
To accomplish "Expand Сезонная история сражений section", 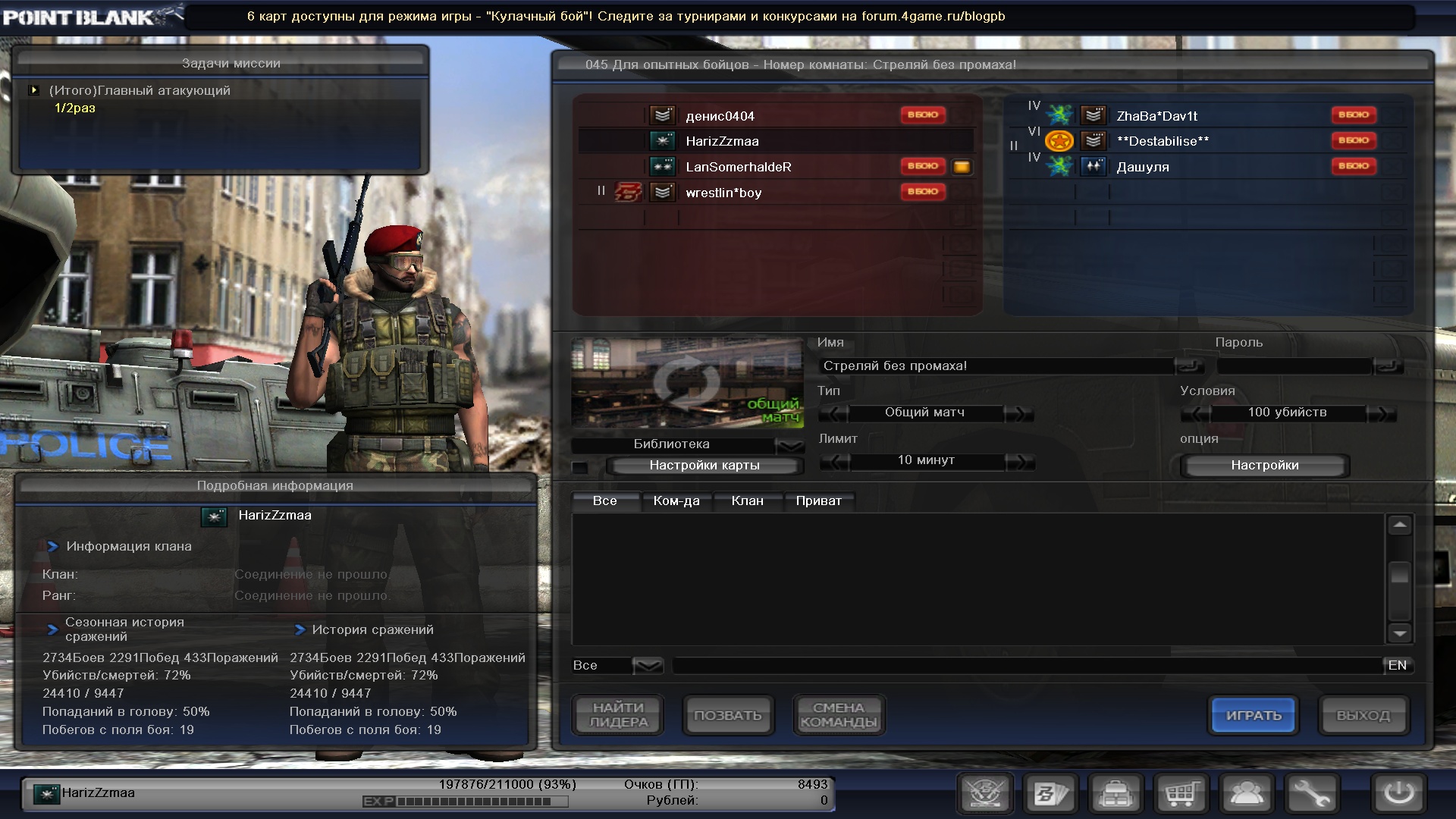I will point(52,629).
